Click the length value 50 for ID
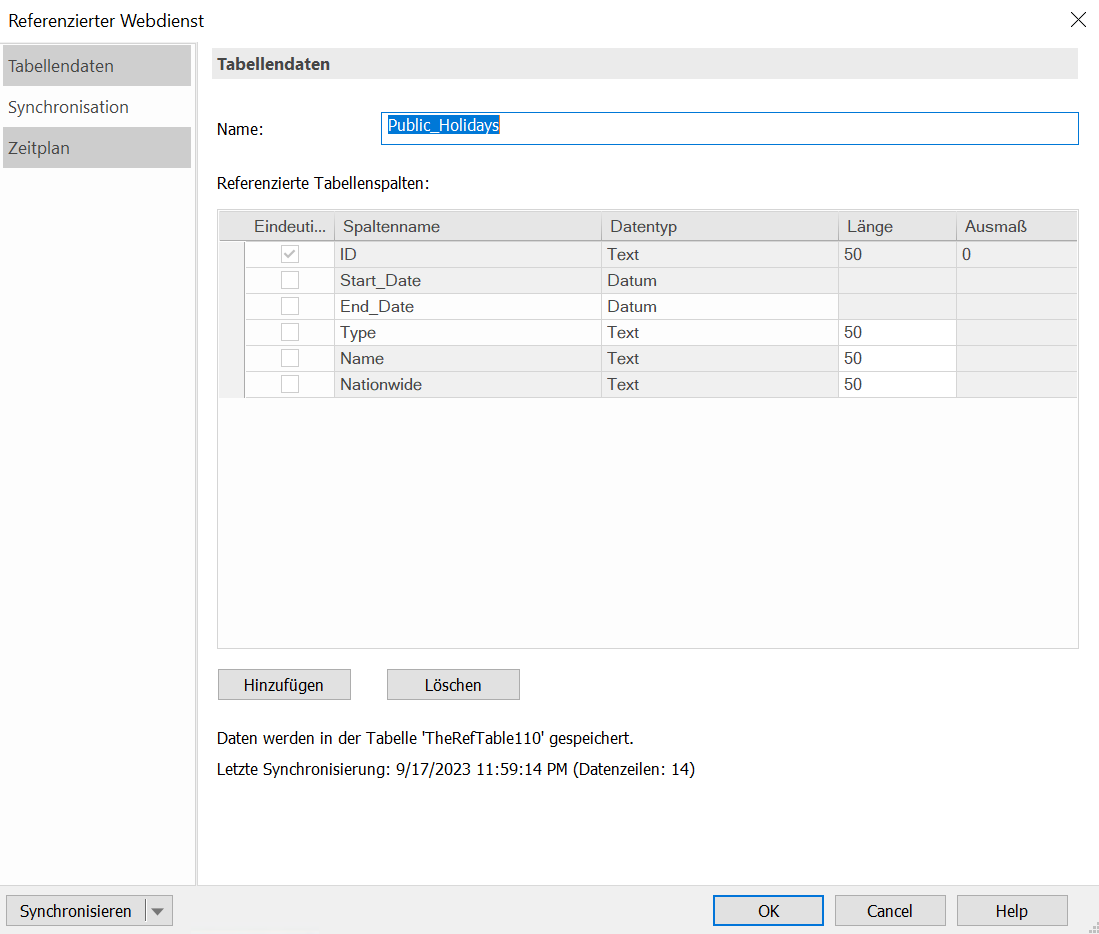 [x=897, y=254]
